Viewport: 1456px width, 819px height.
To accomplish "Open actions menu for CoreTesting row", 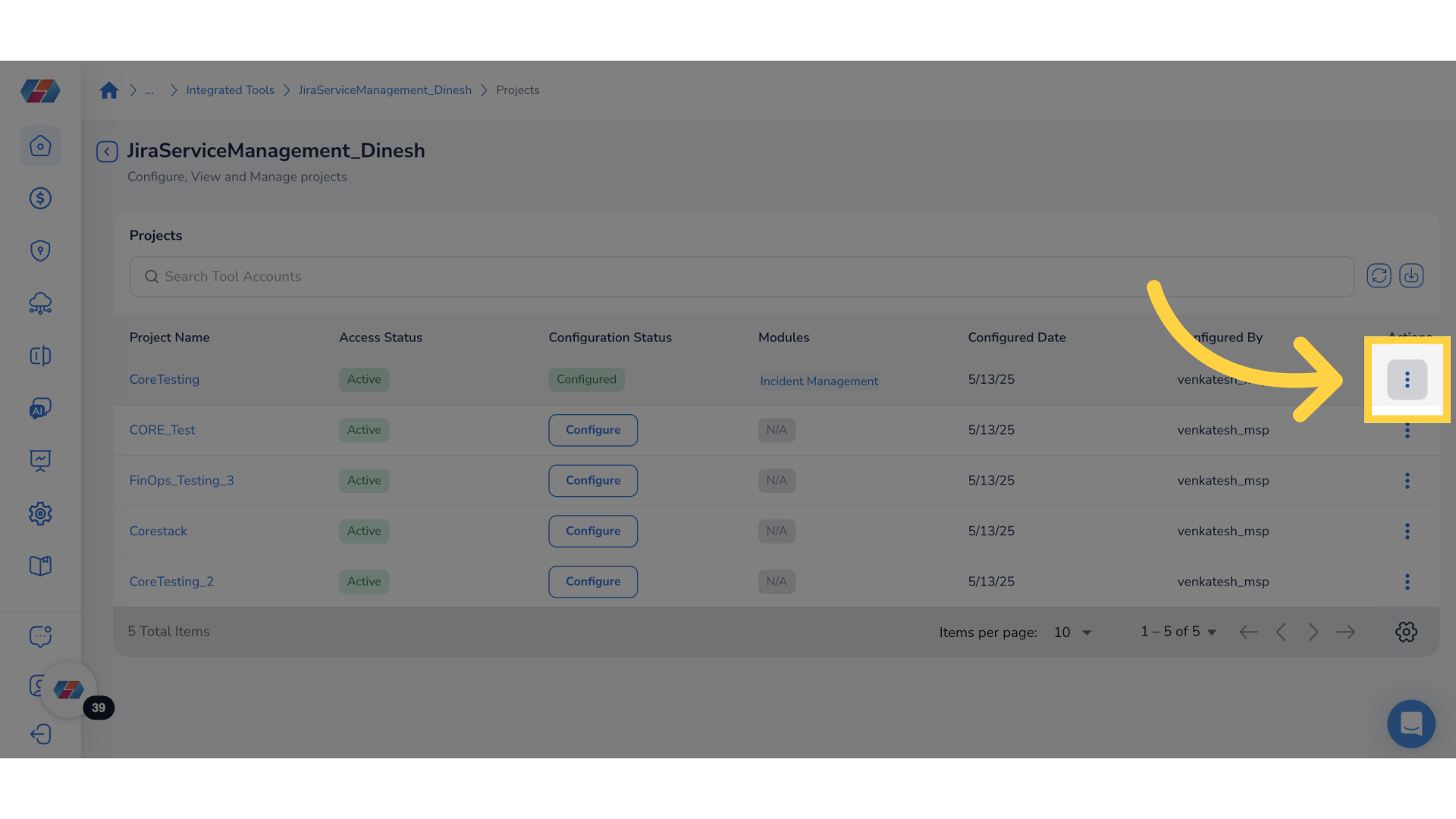I will [1407, 380].
